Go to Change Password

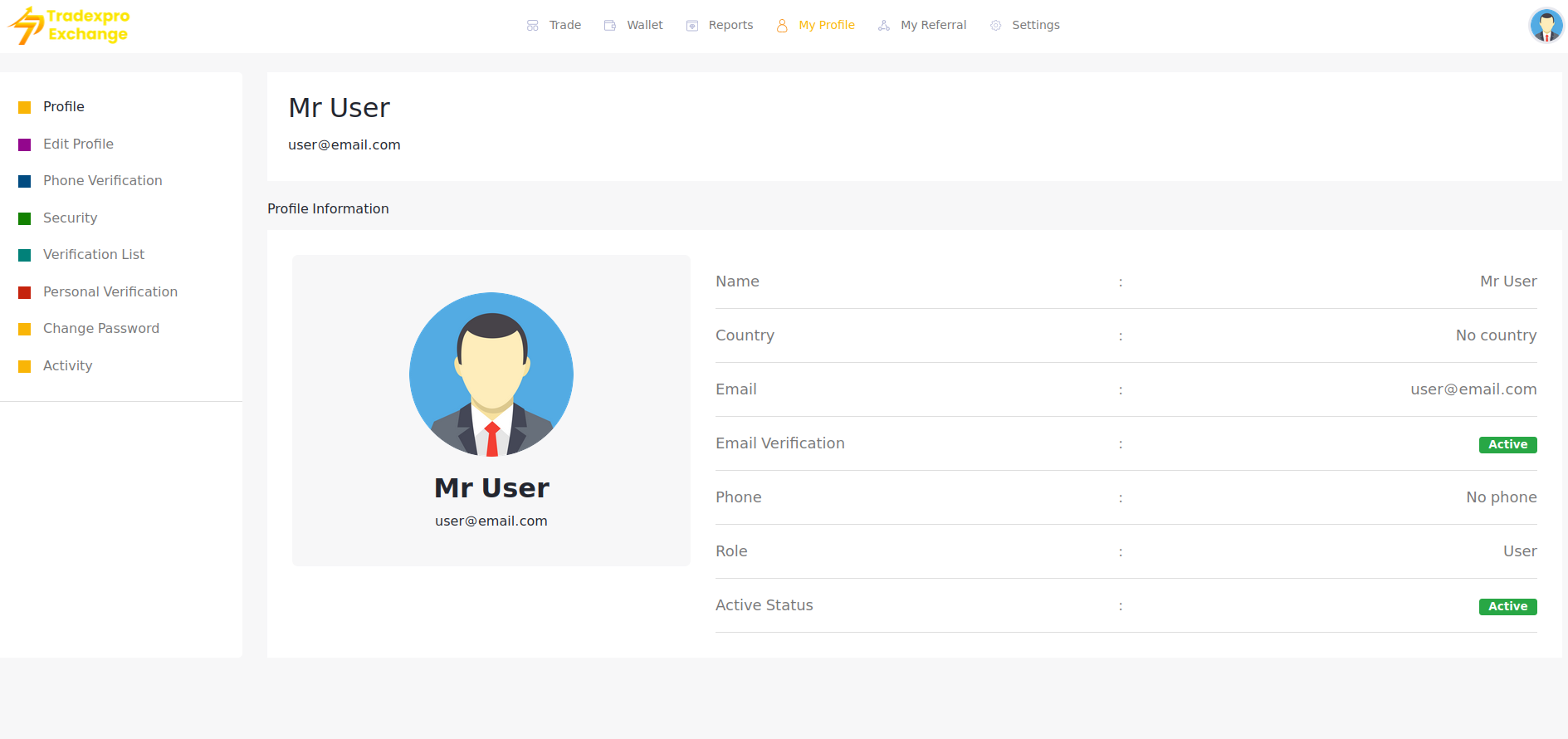click(x=101, y=329)
